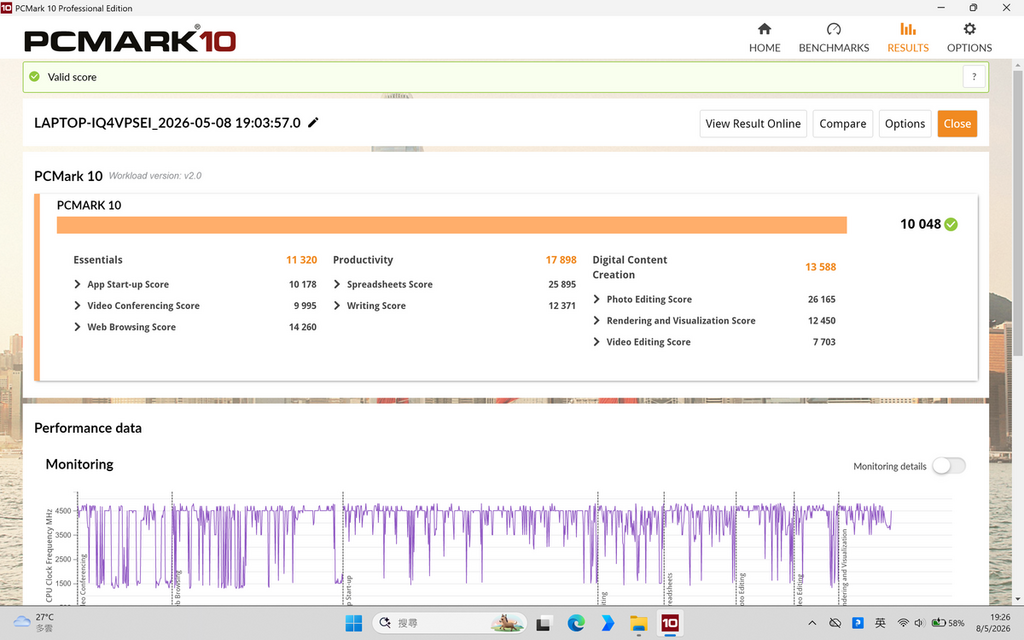Click the volume speaker tray icon
The height and width of the screenshot is (640, 1024).
[x=919, y=623]
